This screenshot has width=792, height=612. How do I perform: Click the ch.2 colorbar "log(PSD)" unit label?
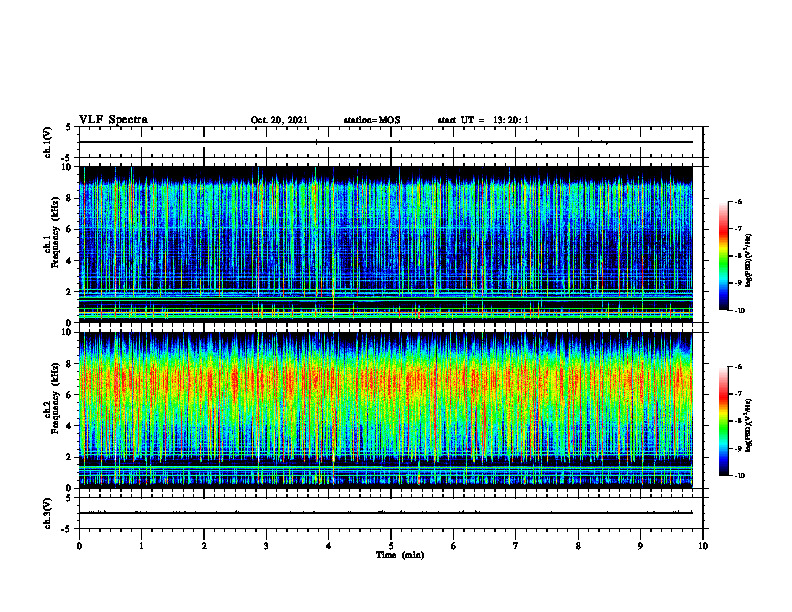click(x=749, y=425)
